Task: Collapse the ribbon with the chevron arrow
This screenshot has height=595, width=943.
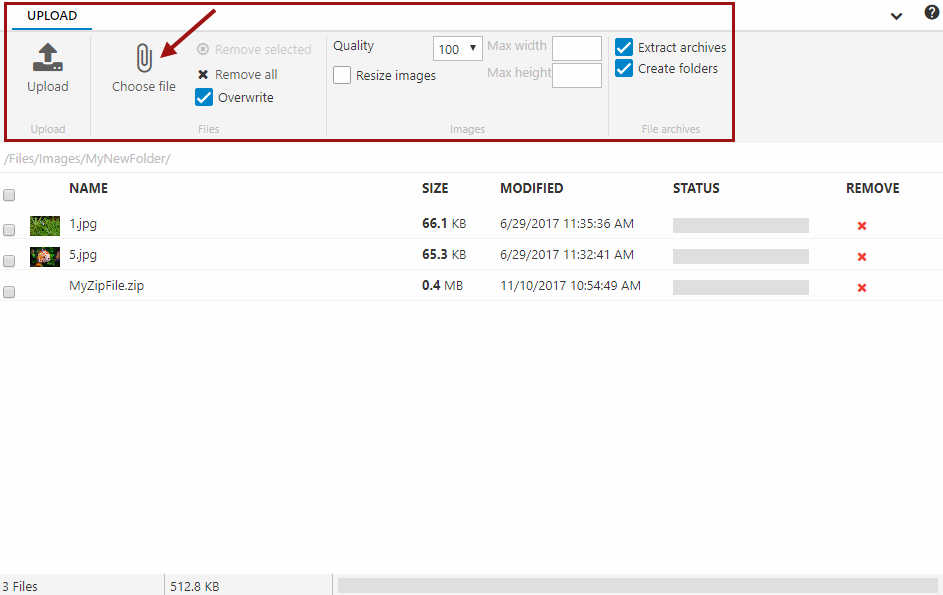Action: coord(896,15)
